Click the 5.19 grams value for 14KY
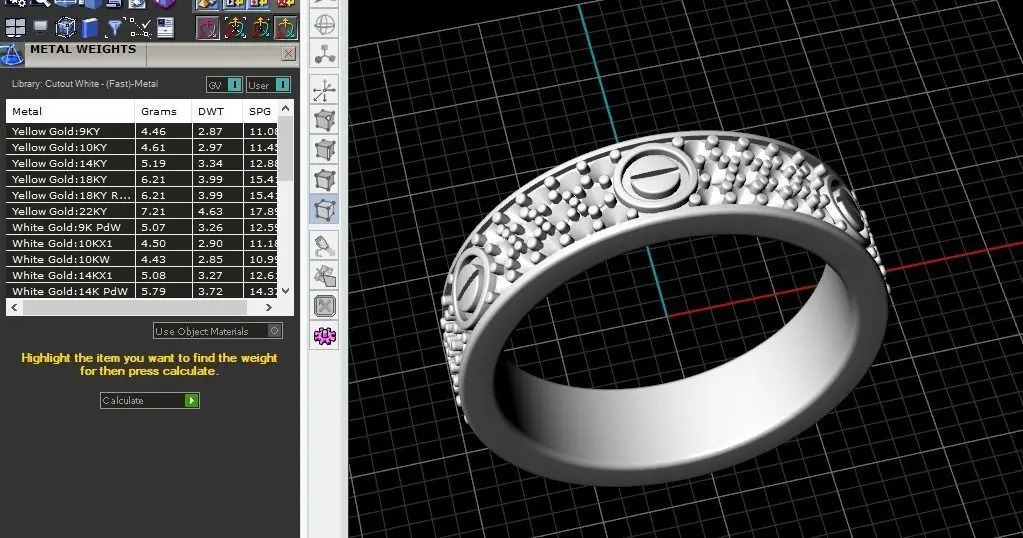1023x538 pixels. coord(153,163)
